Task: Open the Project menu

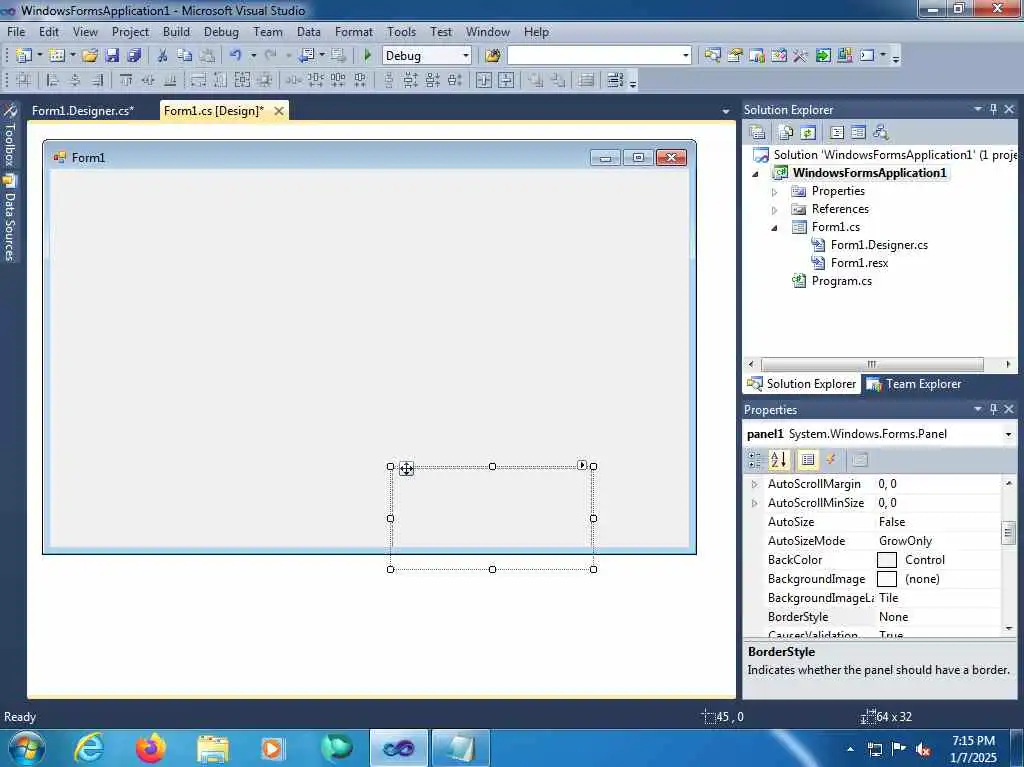Action: 130,31
